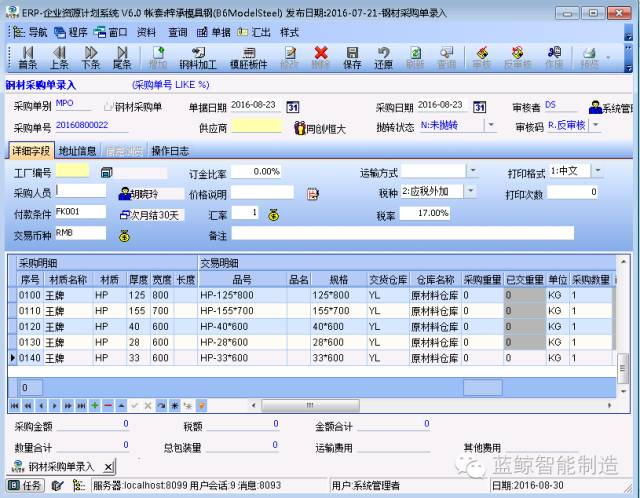Click the 模胚板件 toolbar icon
This screenshot has height=498, width=640.
[249, 58]
